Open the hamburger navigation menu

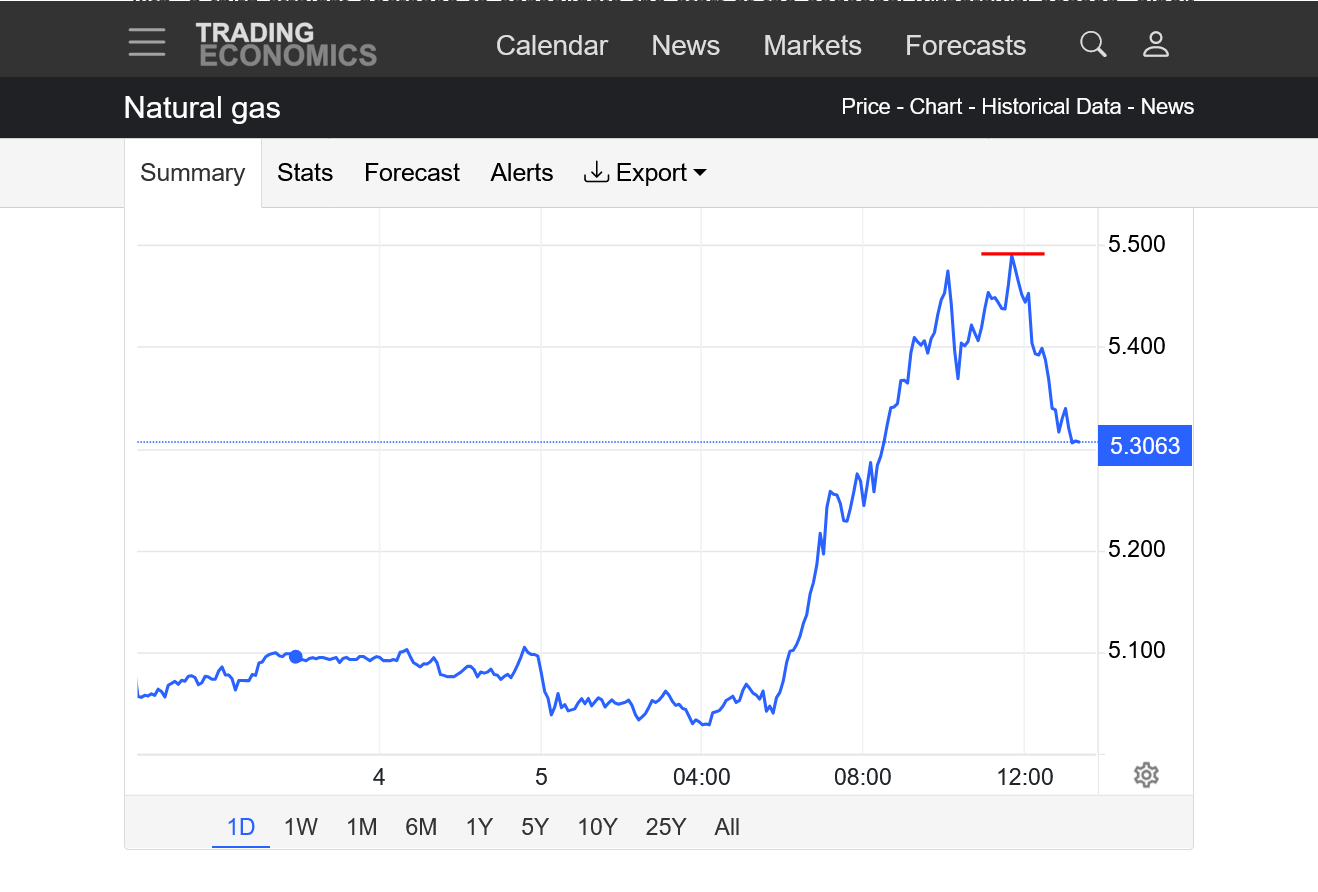pyautogui.click(x=147, y=43)
